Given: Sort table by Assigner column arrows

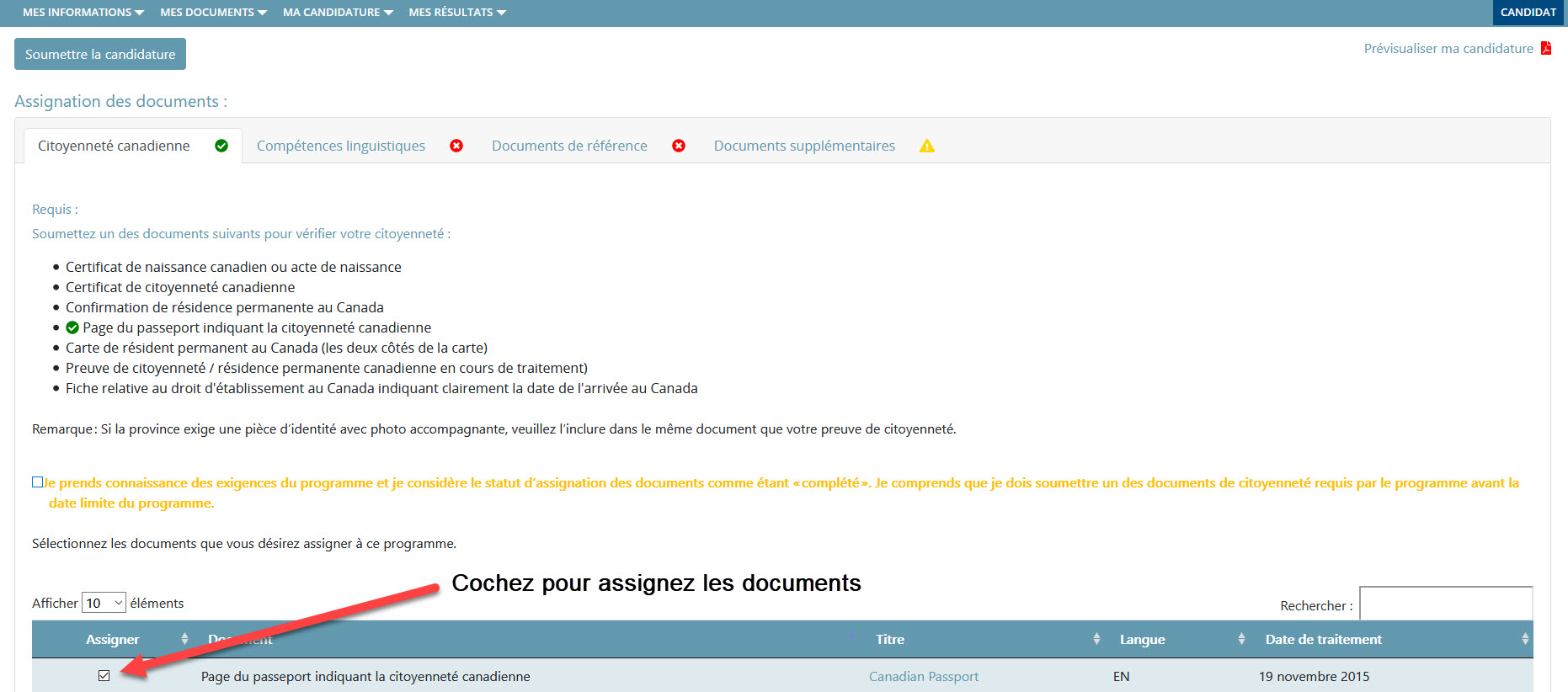Looking at the screenshot, I should [x=184, y=639].
